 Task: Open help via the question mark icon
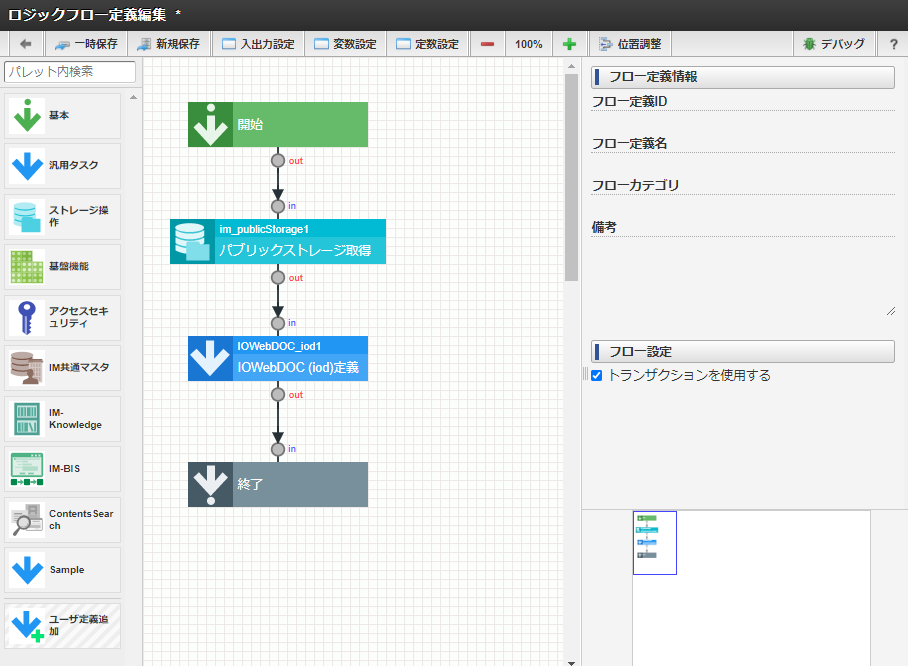tap(894, 44)
